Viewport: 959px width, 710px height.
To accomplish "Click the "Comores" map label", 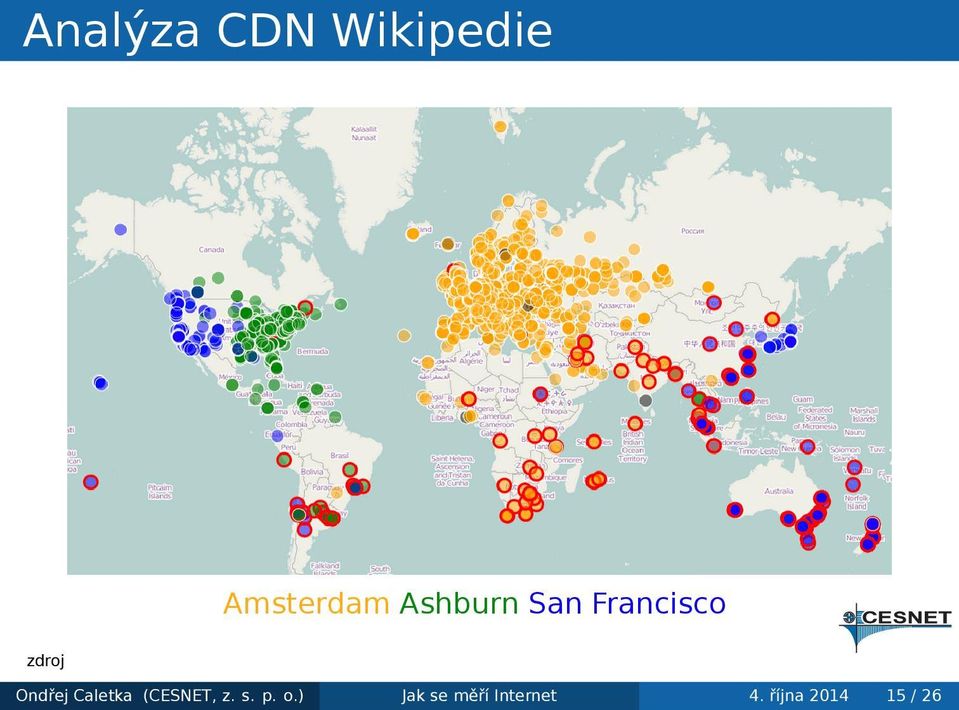I will pos(567,460).
